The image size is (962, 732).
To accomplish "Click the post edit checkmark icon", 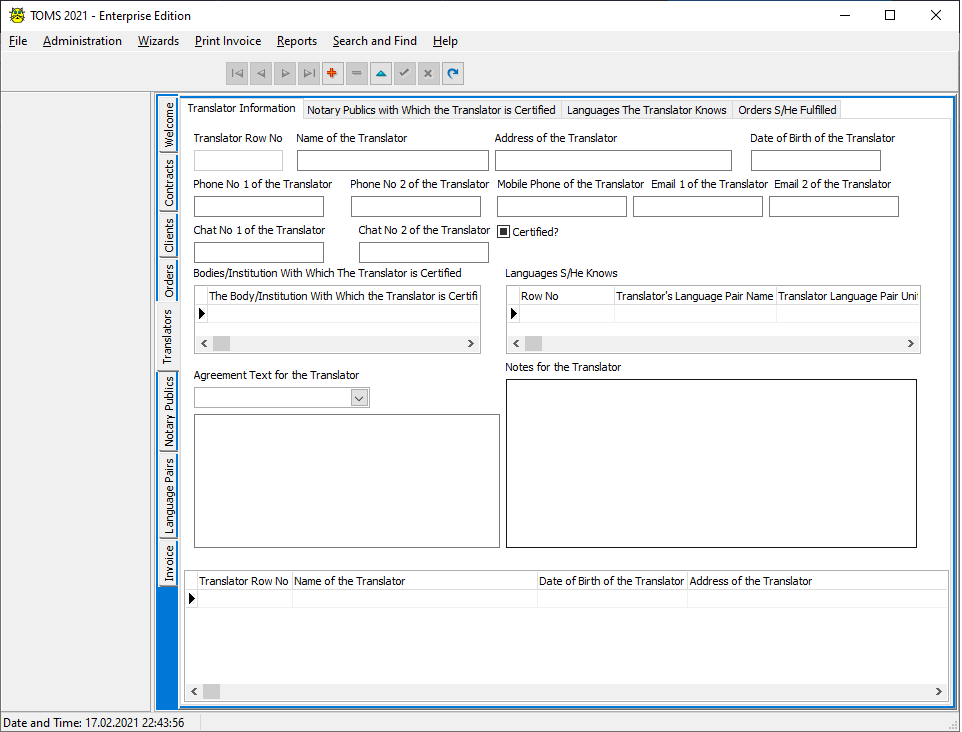I will click(405, 73).
